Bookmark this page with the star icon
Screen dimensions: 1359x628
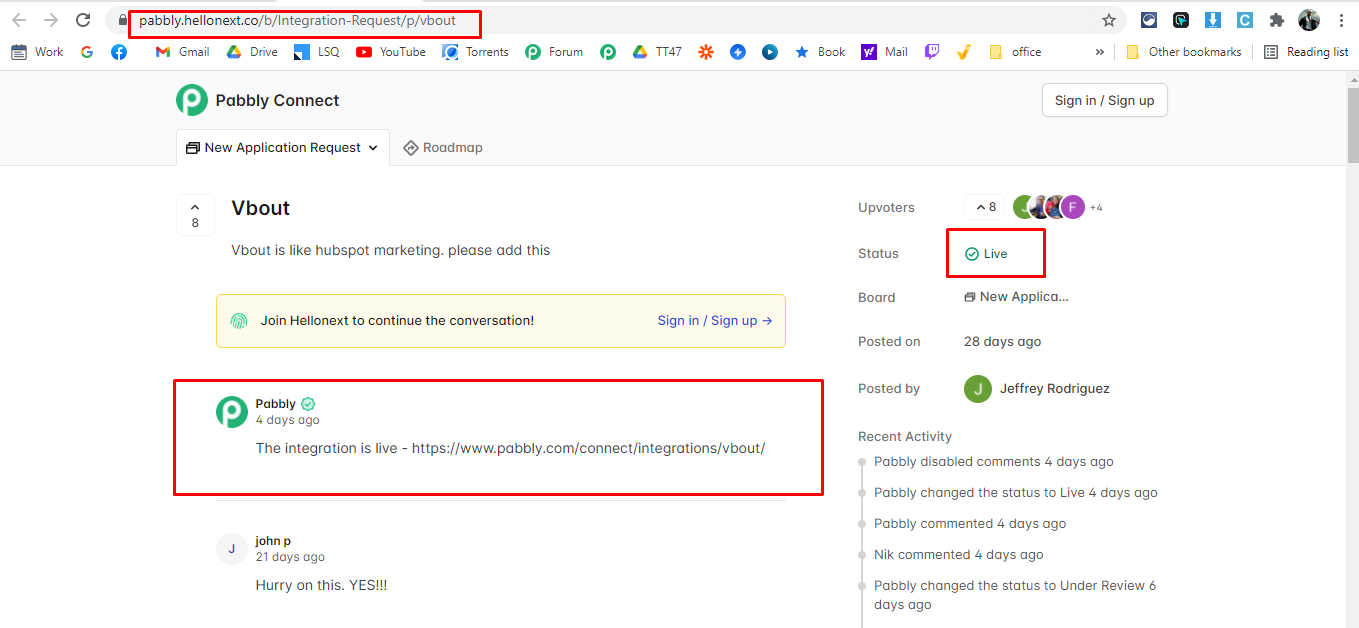1108,20
